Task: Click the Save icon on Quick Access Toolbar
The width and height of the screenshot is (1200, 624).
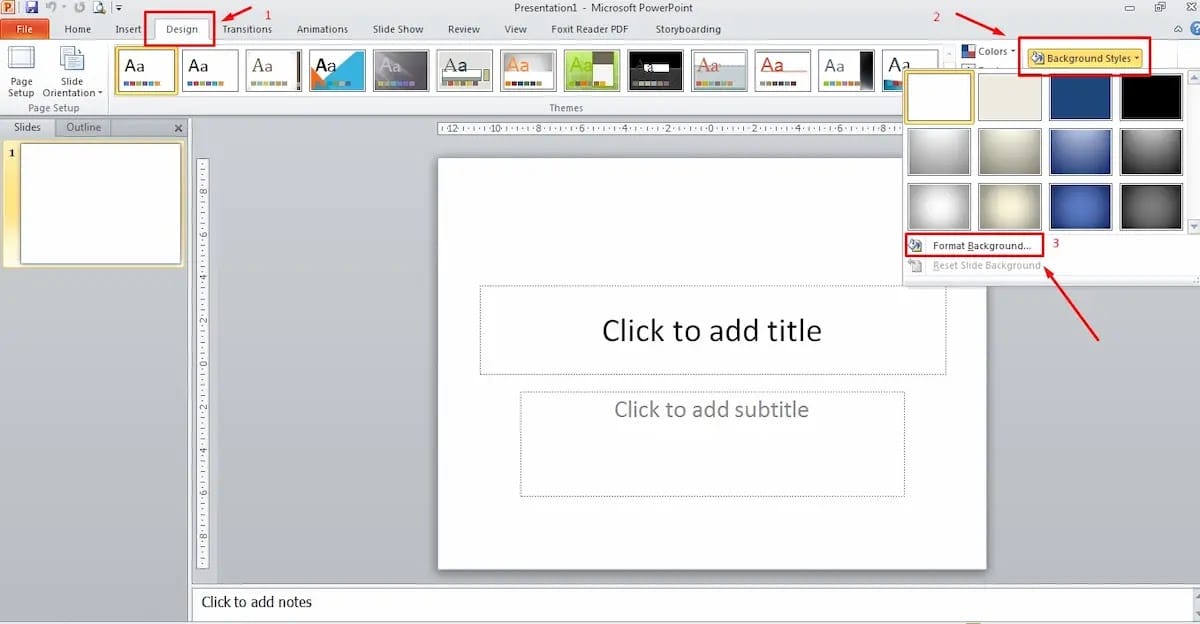Action: (x=31, y=7)
